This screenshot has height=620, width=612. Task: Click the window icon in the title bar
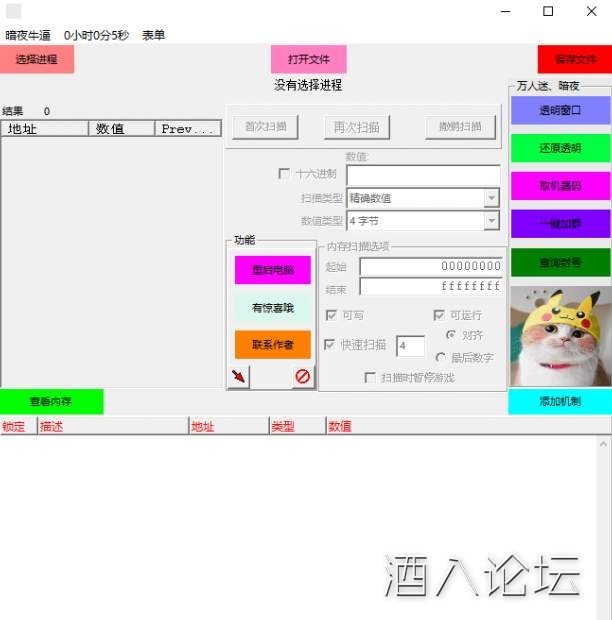coord(13,11)
